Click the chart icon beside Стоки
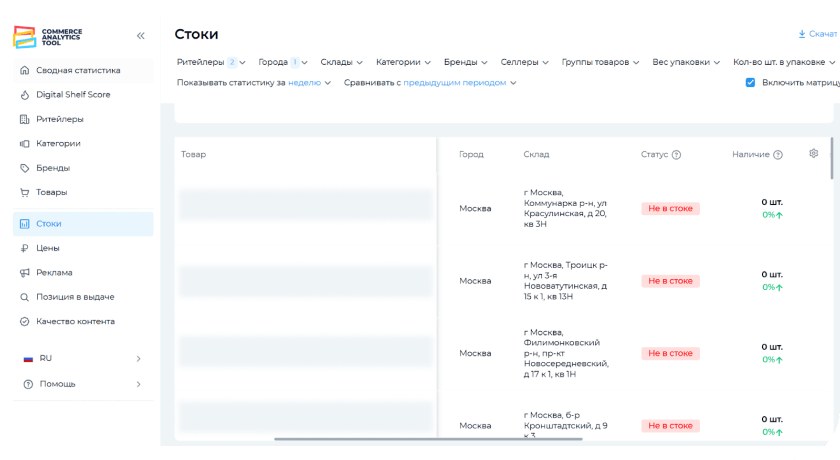Screen dimensions: 840x460 pyautogui.click(x=24, y=224)
